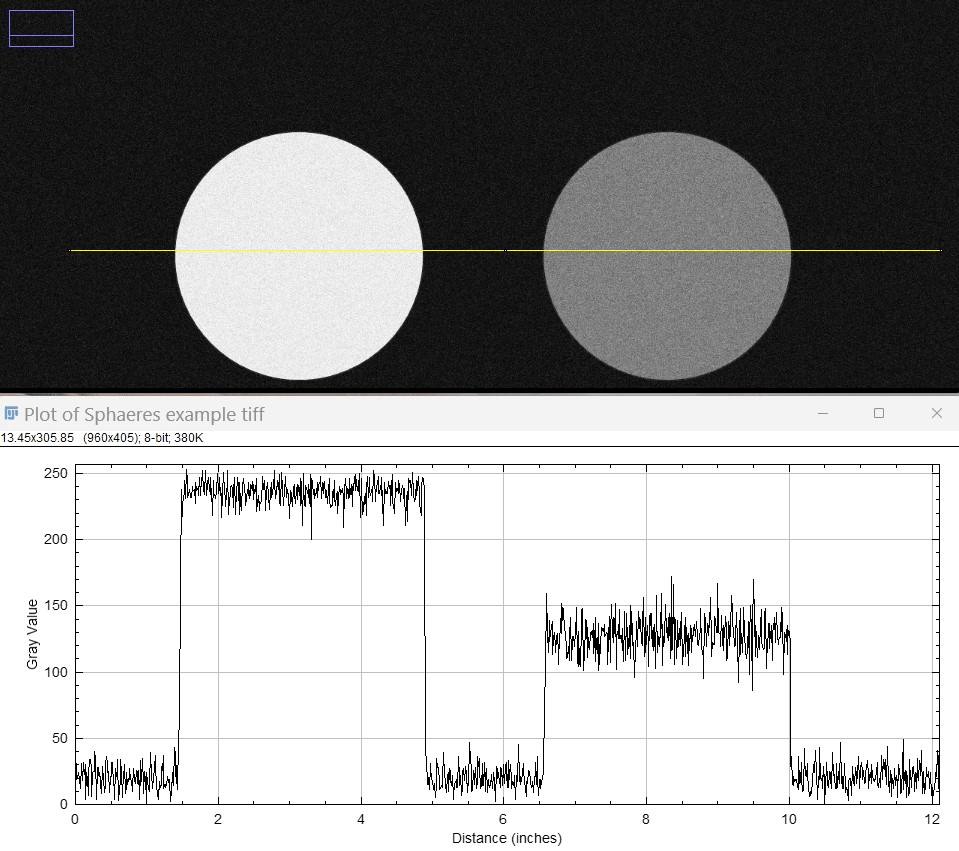Click the x-axis tick label 4
The image size is (959, 851).
pyautogui.click(x=361, y=819)
